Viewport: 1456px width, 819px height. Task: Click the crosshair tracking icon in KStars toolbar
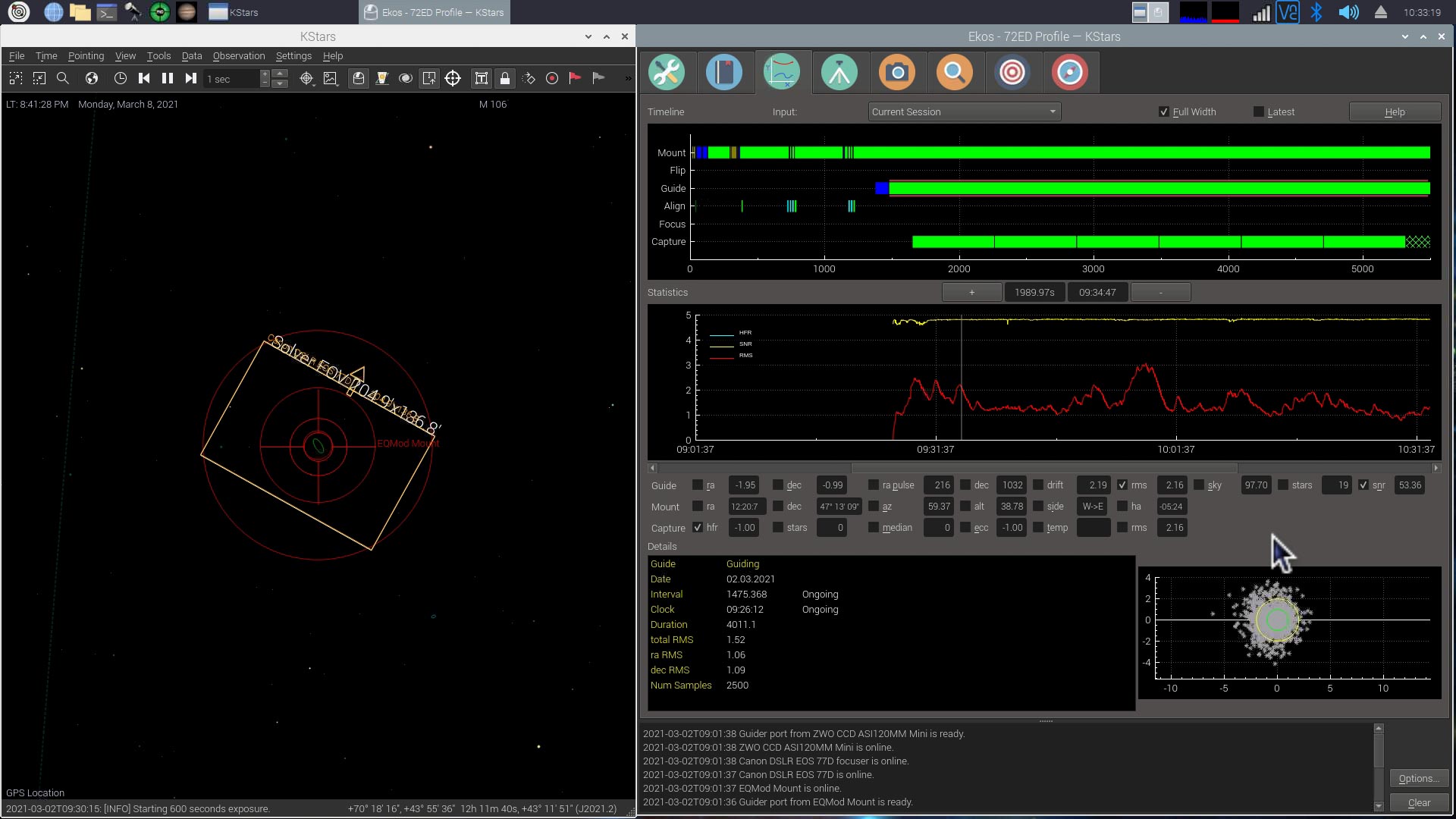[x=453, y=78]
